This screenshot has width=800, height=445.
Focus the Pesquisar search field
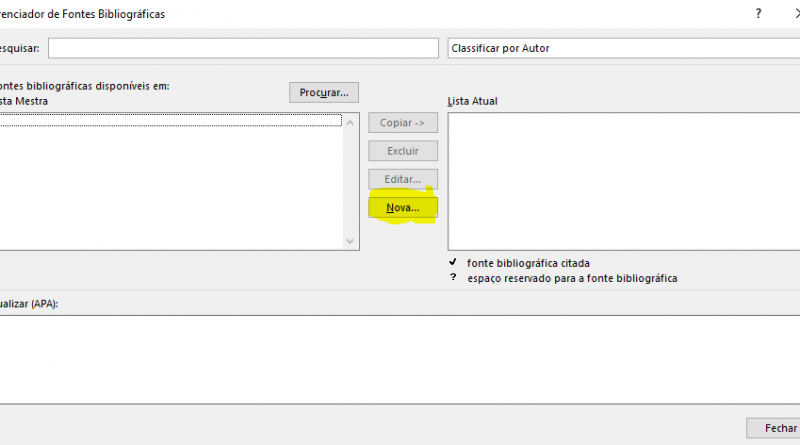(243, 48)
